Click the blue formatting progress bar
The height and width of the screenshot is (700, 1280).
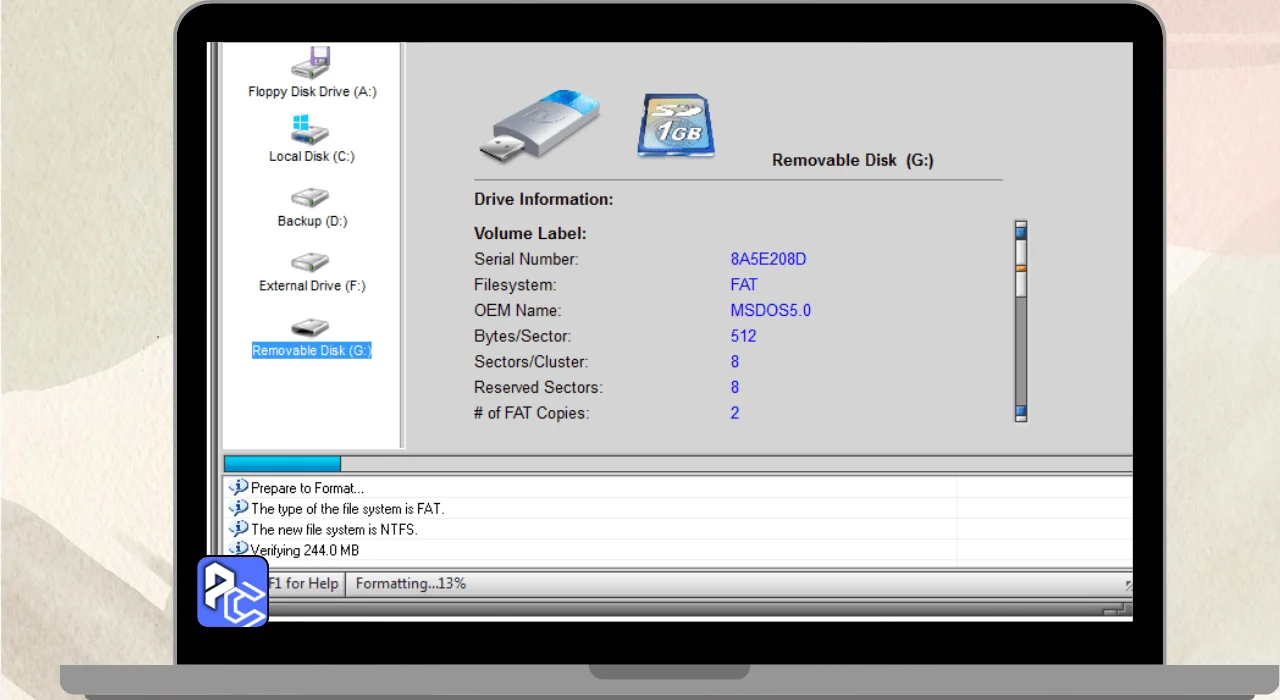coord(282,464)
